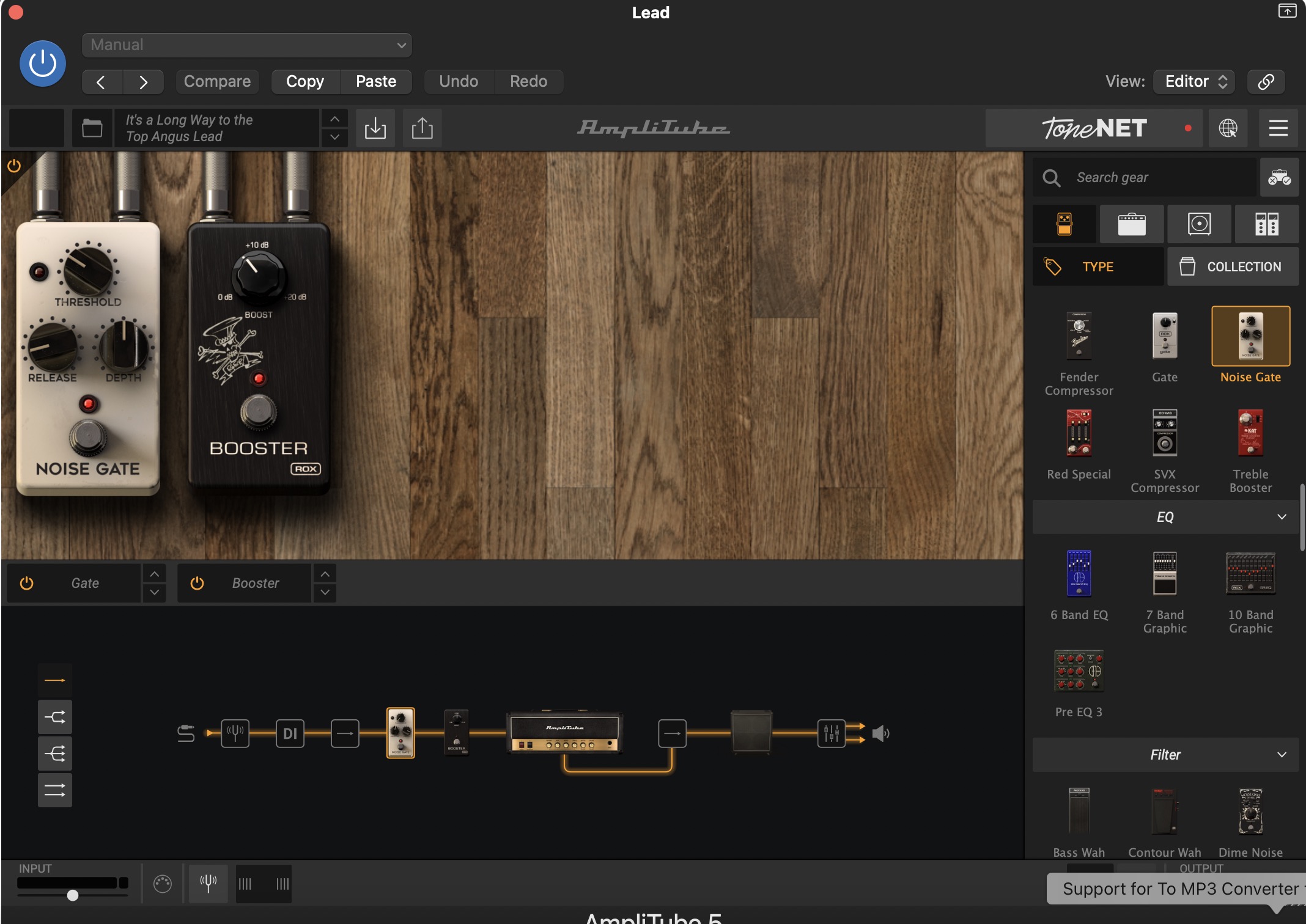Toggle the Gate slot power button
This screenshot has height=924, width=1306.
coord(26,583)
